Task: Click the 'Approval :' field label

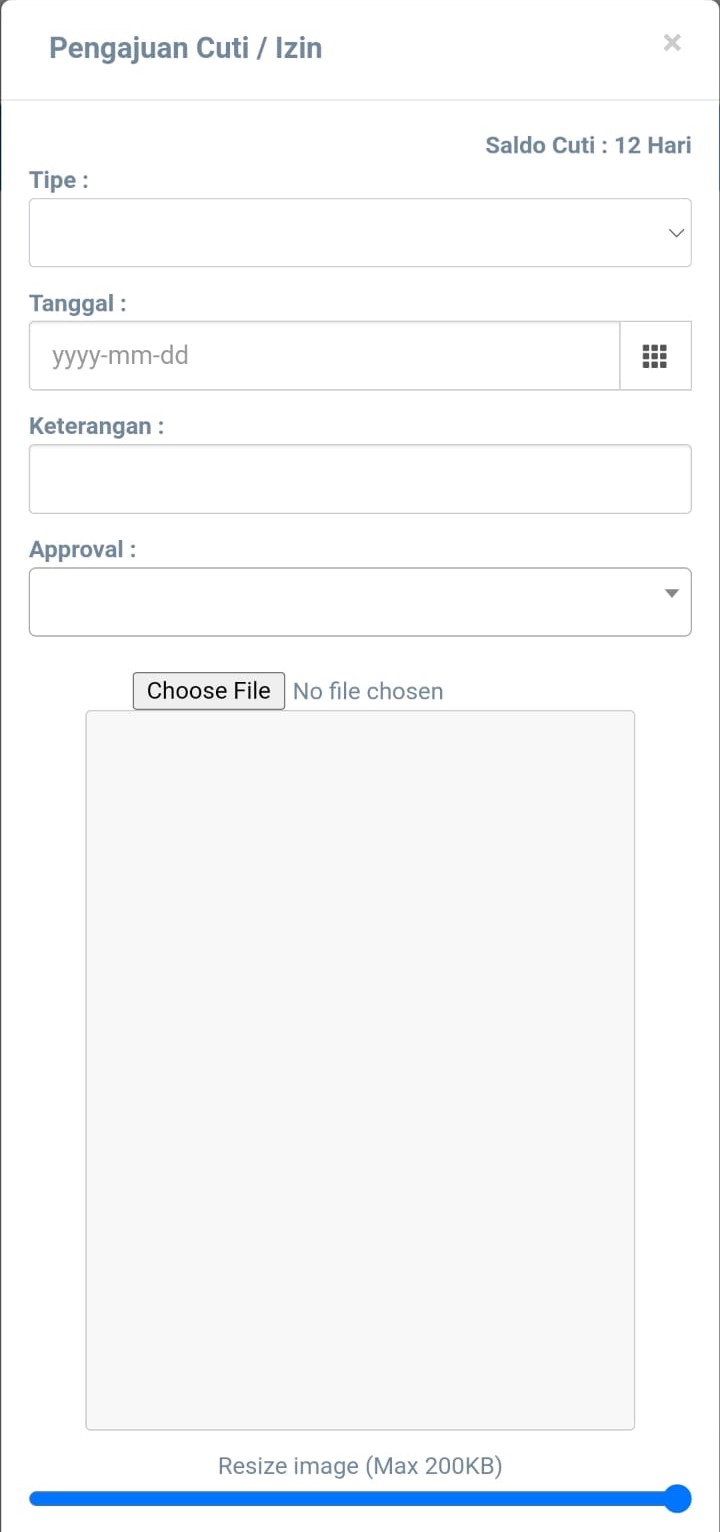Action: [82, 549]
